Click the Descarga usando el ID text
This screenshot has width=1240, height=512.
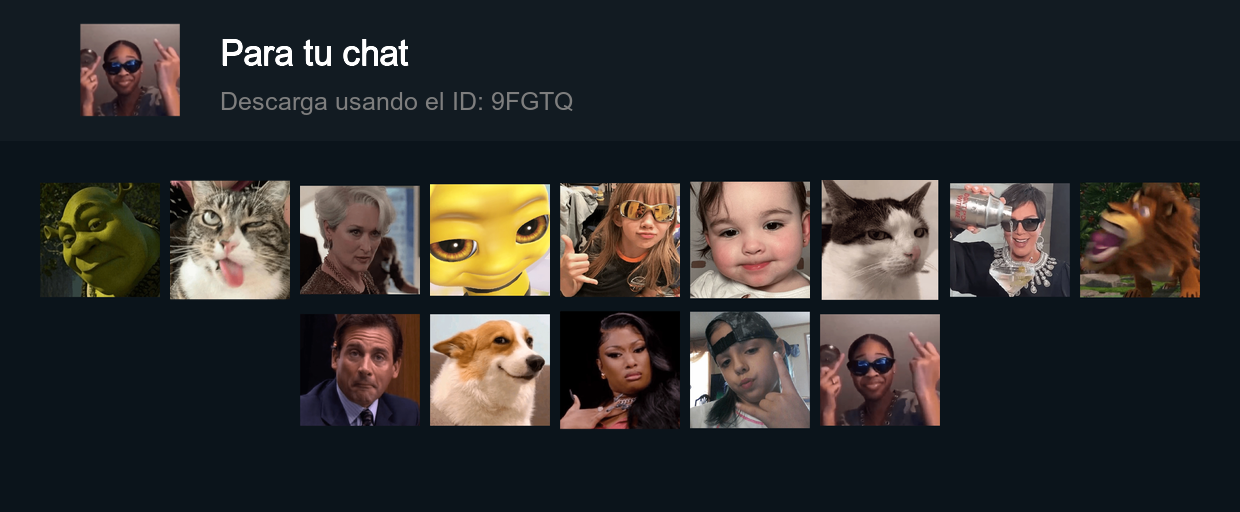[352, 101]
